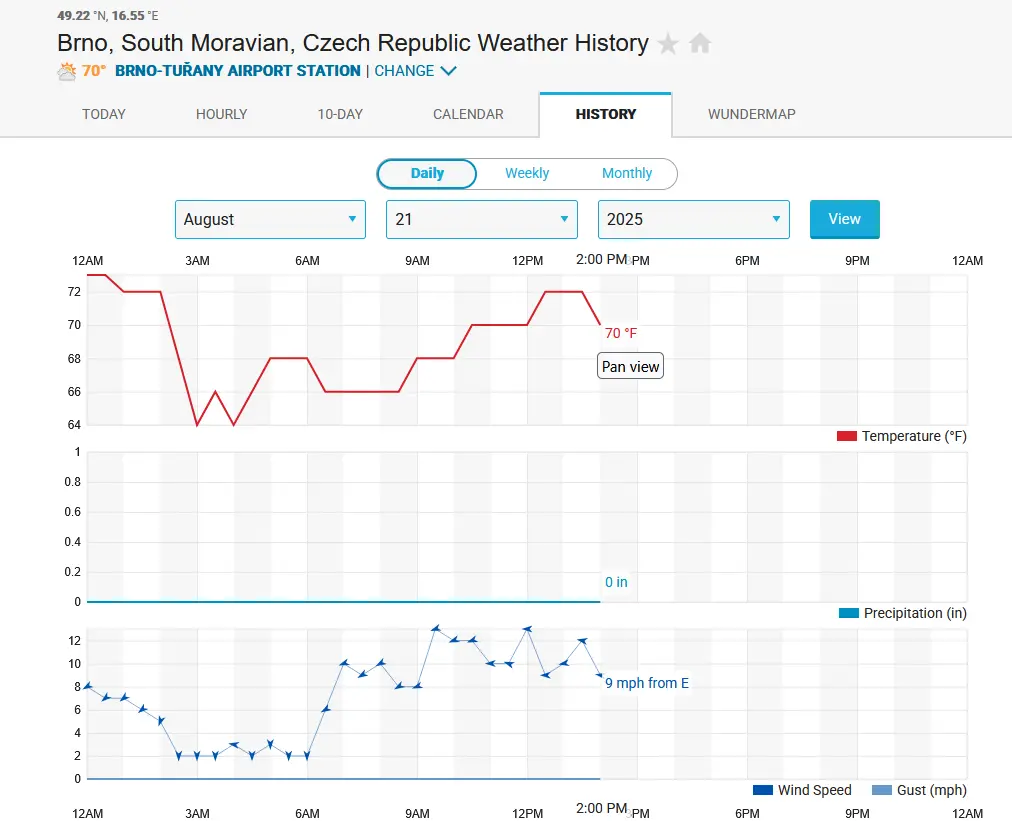Select the Daily view toggle
Image resolution: width=1012 pixels, height=821 pixels.
tap(427, 173)
